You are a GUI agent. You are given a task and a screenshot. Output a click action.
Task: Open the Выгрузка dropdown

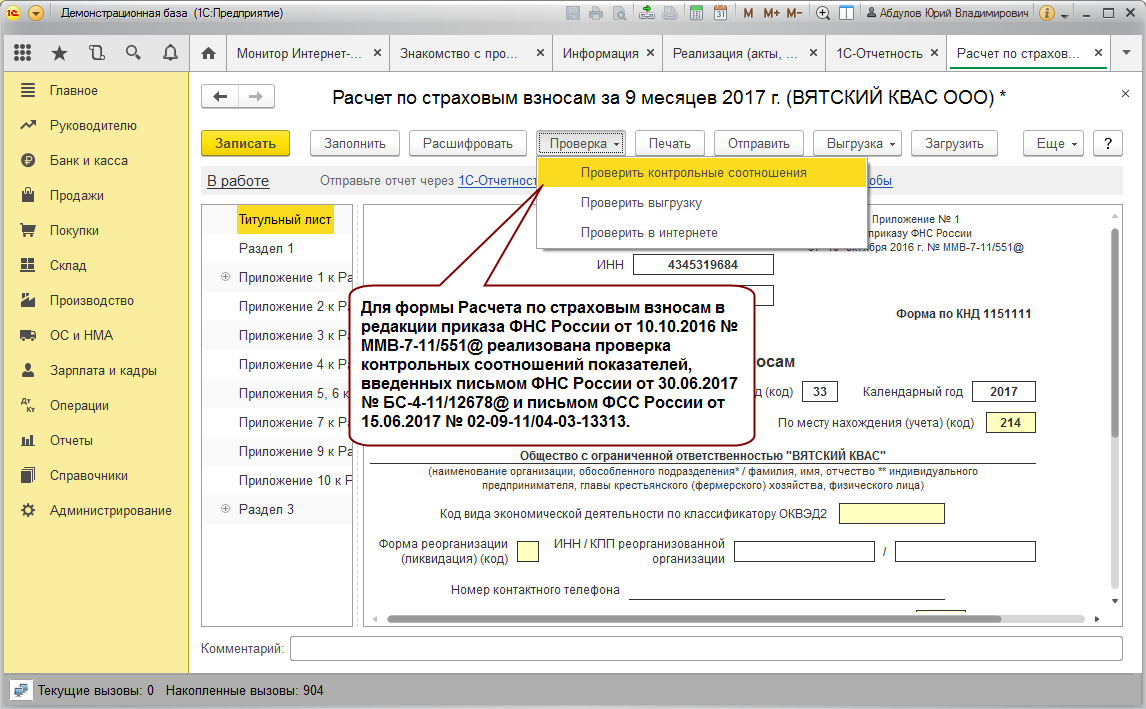click(x=857, y=143)
